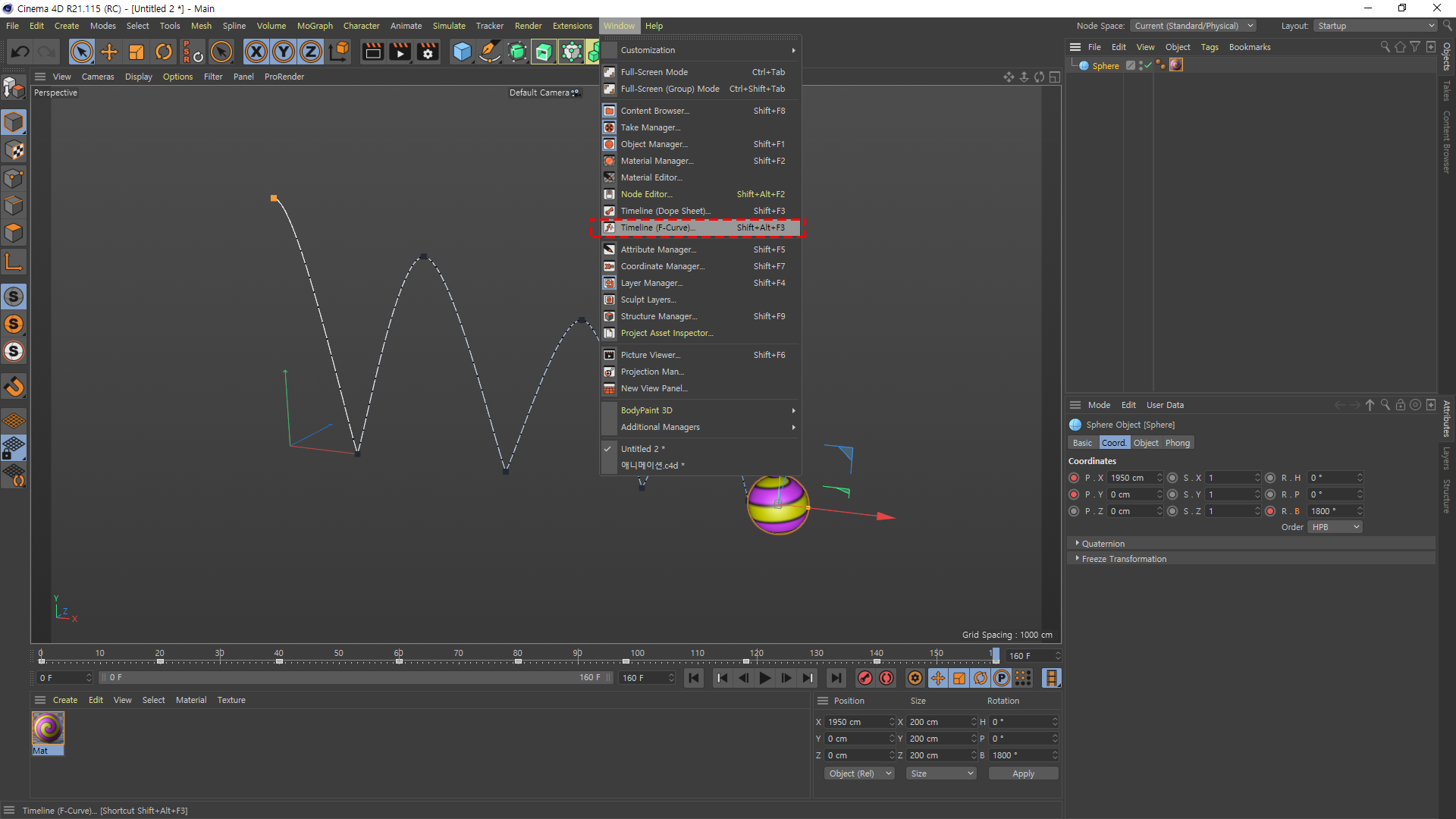This screenshot has height=819, width=1456.
Task: Open Timeline (F-Curve) menu entry
Action: pyautogui.click(x=658, y=227)
